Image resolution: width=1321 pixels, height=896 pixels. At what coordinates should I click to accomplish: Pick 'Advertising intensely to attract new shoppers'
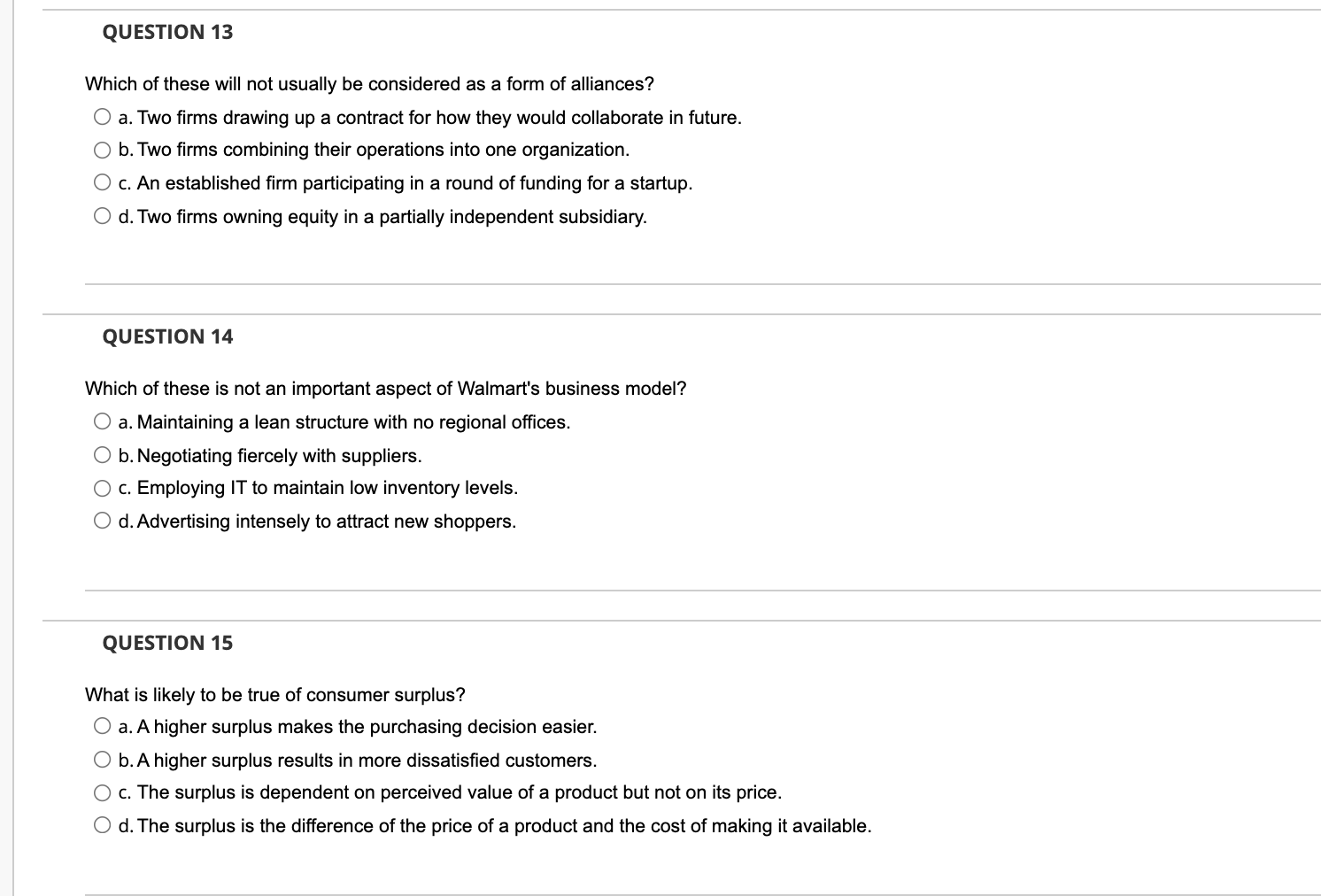(102, 521)
